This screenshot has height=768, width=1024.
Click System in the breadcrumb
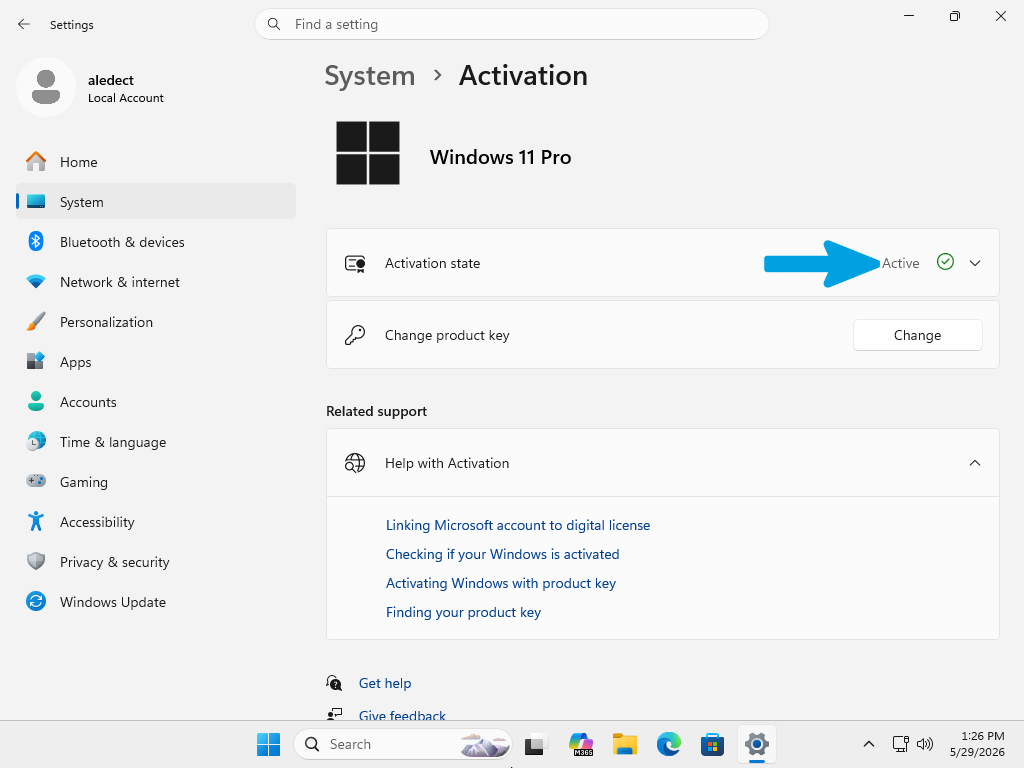point(370,76)
